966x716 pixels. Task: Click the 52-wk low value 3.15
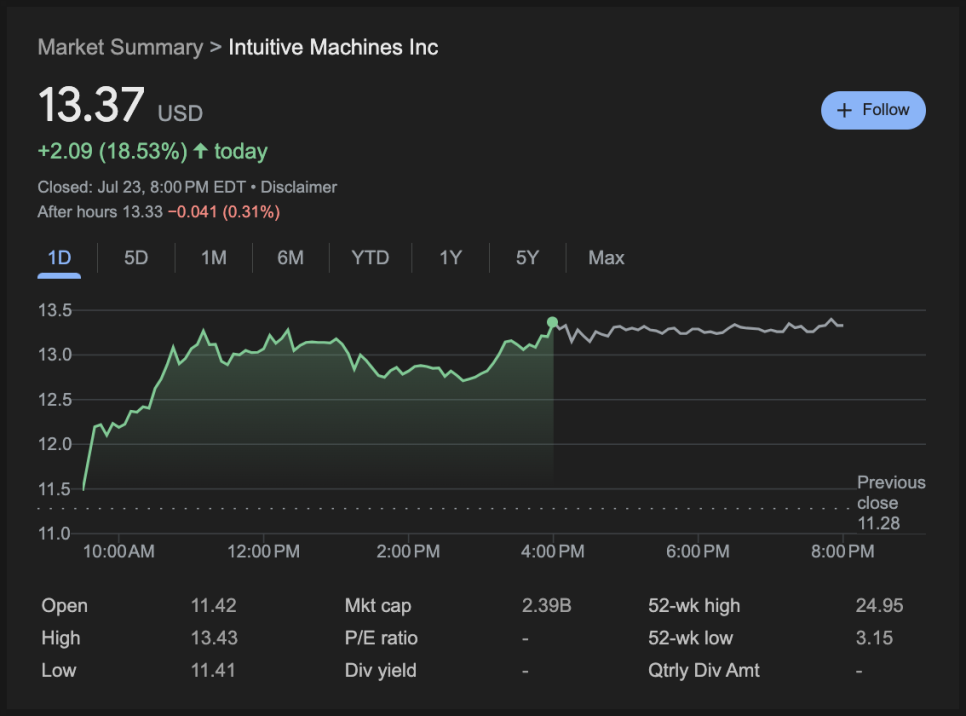coord(874,638)
